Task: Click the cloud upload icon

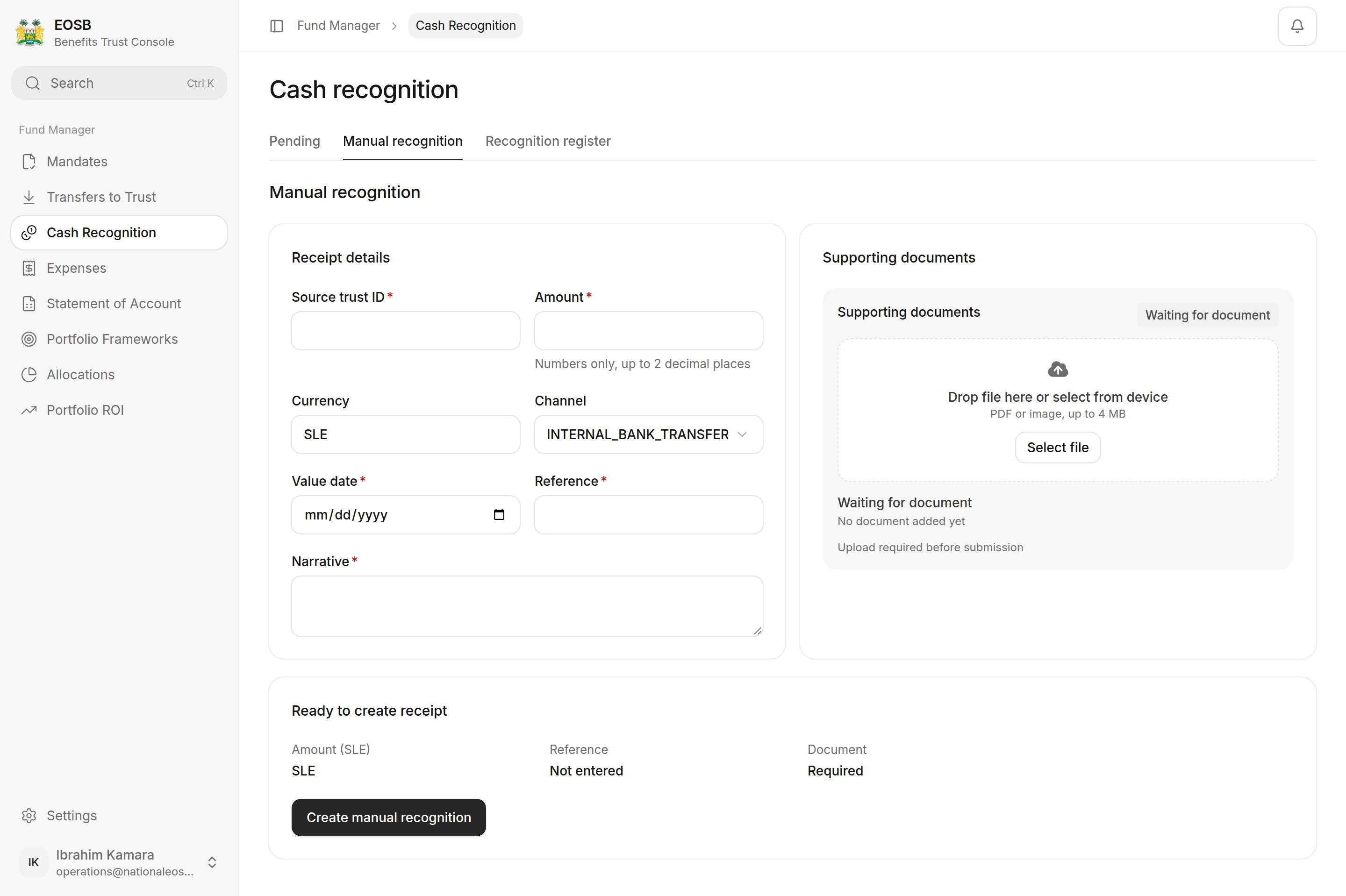Action: [1057, 370]
